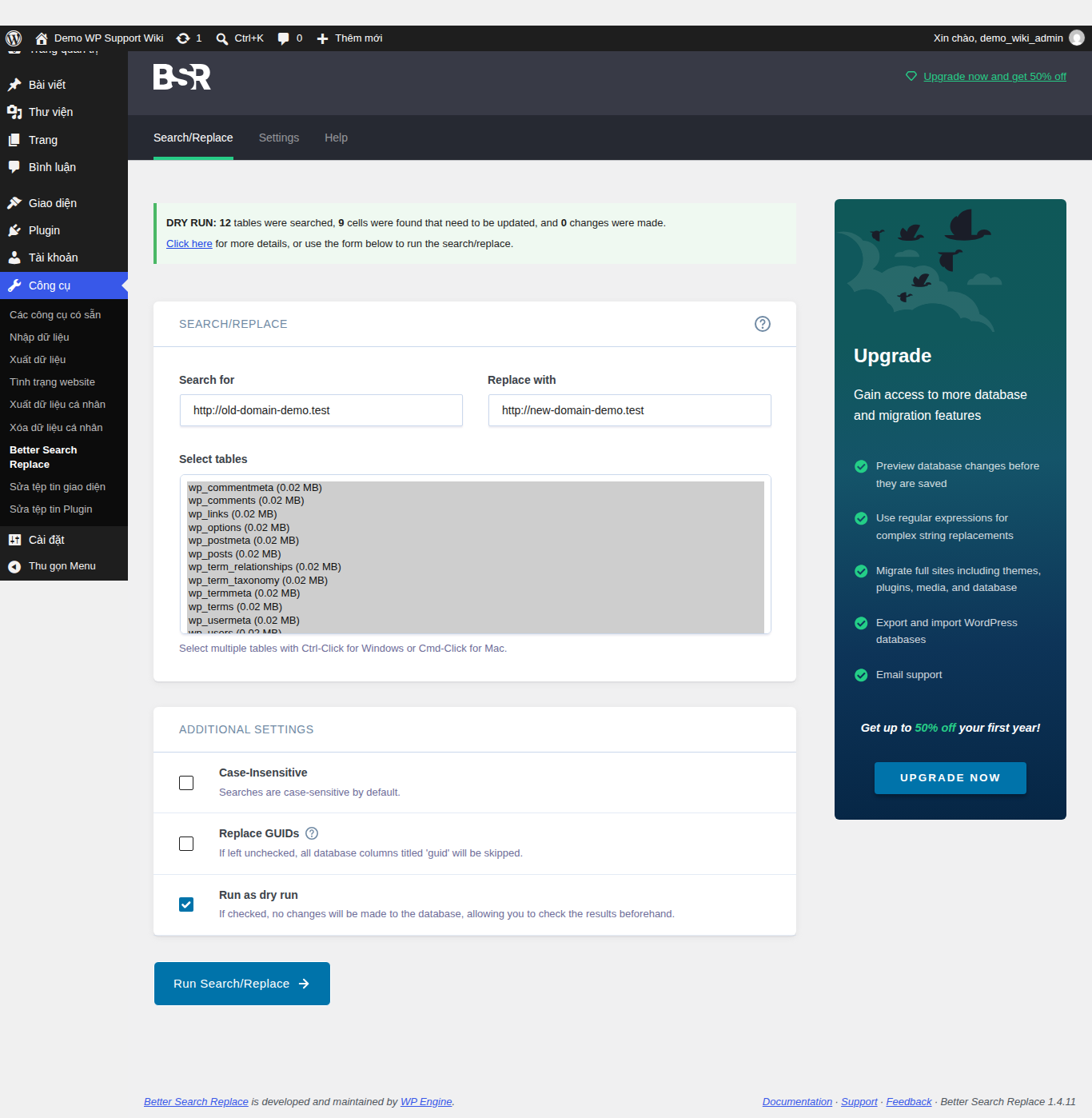
Task: Select wp_options table in list
Action: (476, 528)
